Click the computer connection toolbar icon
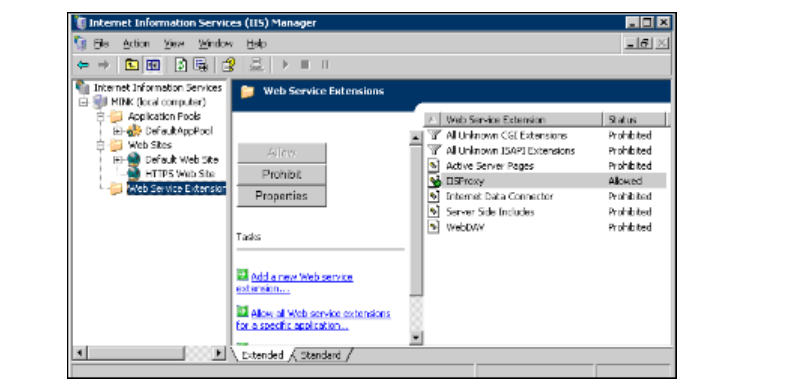This screenshot has height=385, width=794. [257, 65]
